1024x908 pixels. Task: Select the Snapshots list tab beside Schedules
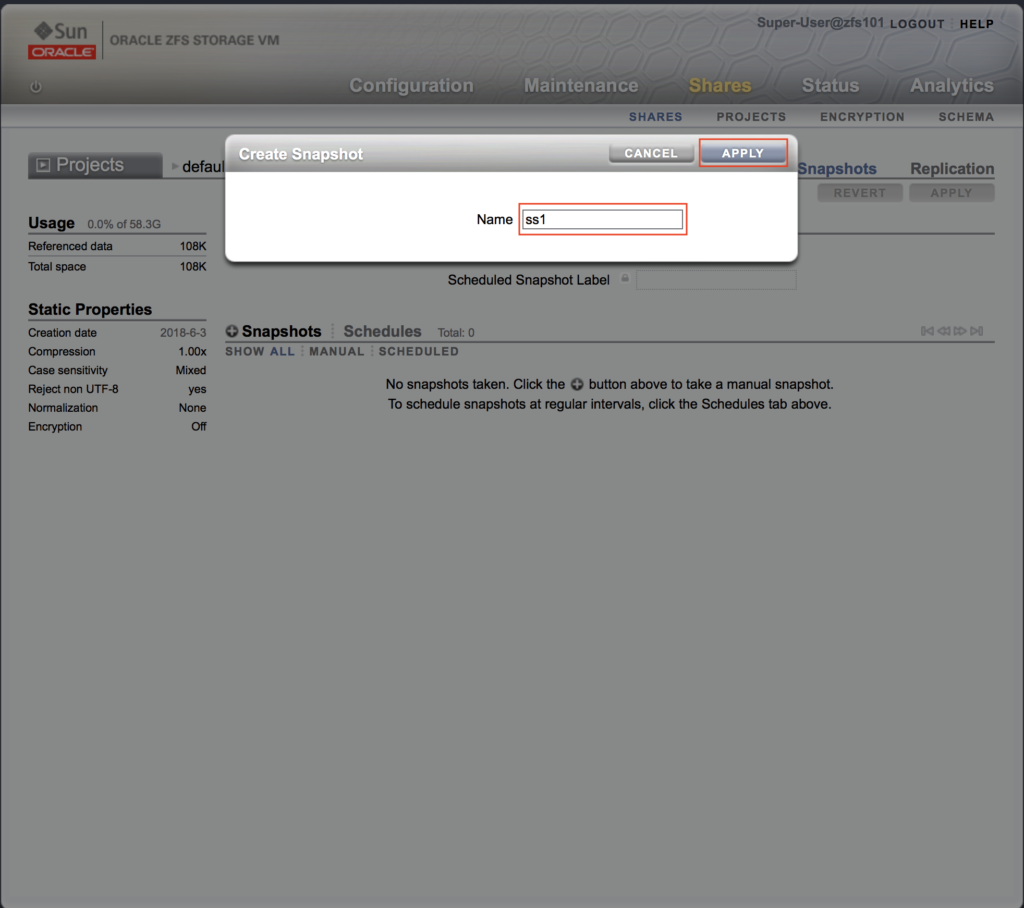281,331
